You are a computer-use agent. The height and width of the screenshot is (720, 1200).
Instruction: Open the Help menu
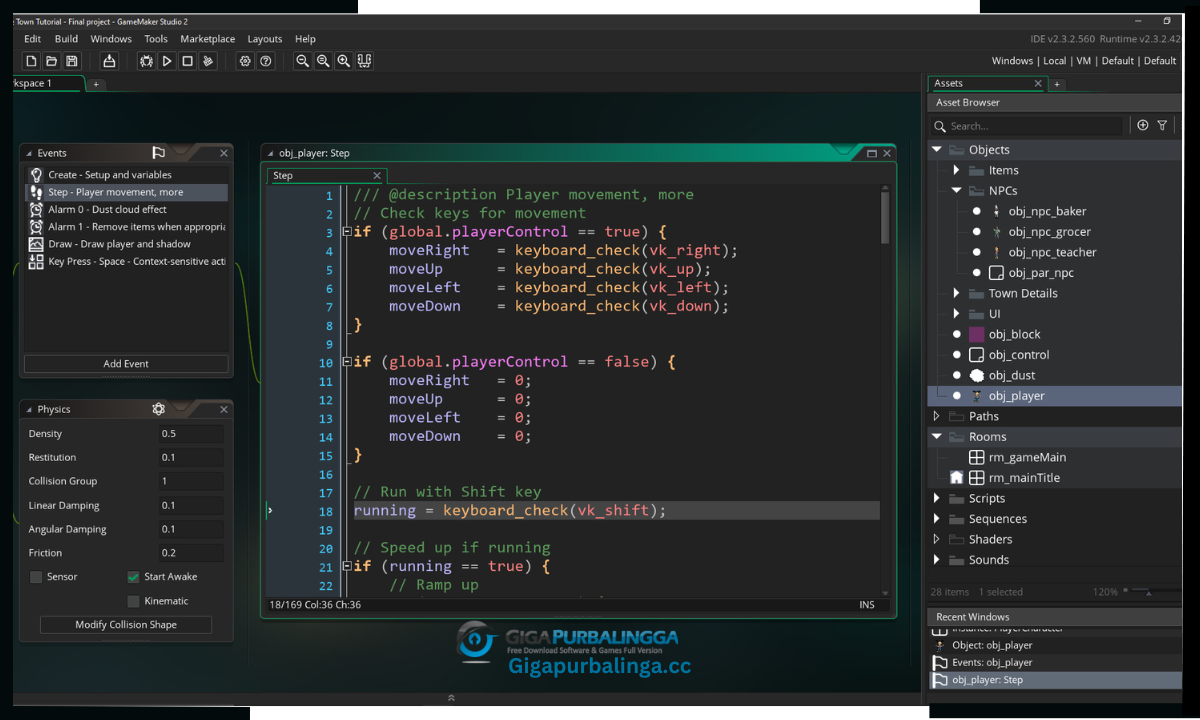click(x=305, y=39)
